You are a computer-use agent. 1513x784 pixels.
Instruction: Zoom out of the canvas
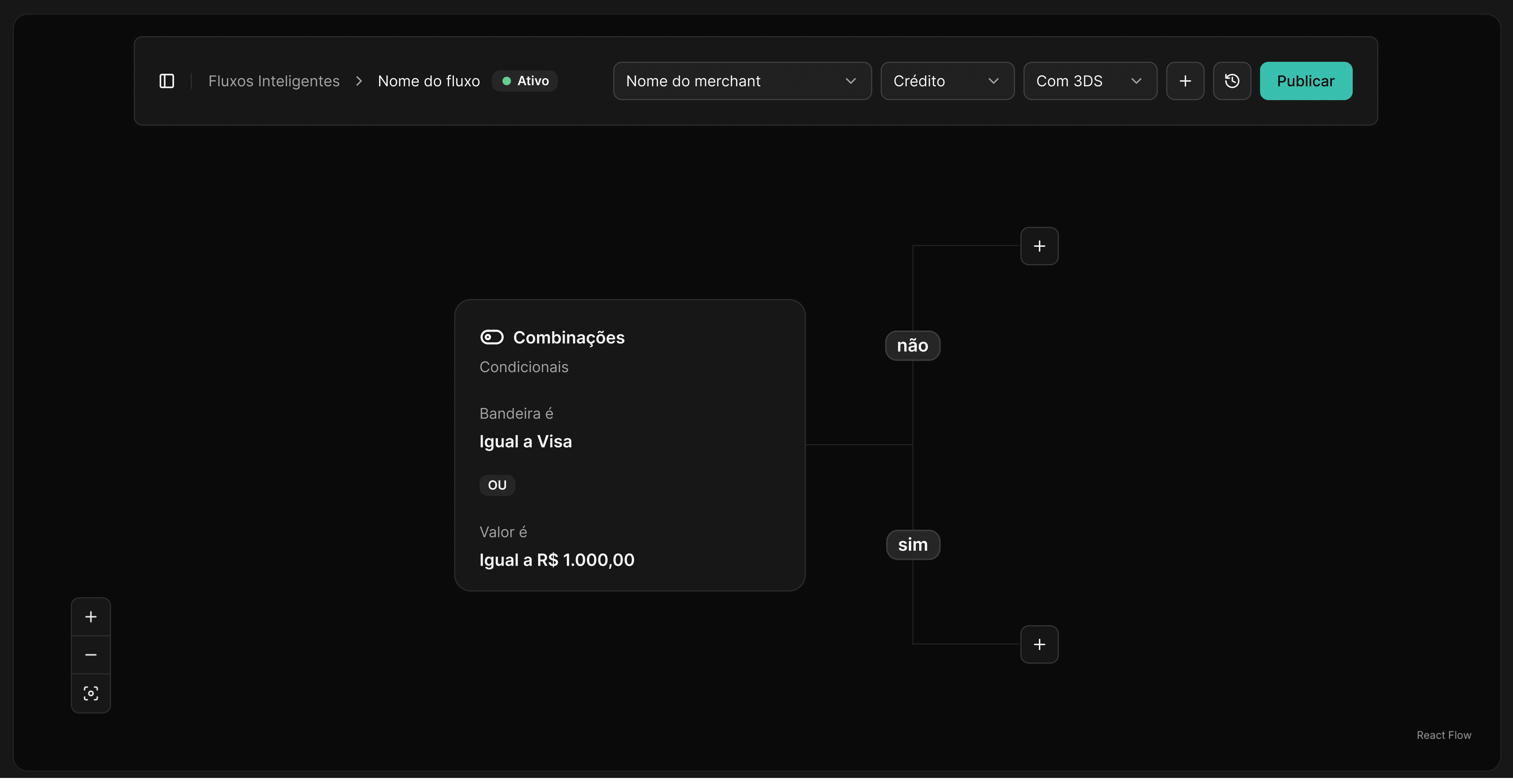click(x=91, y=655)
